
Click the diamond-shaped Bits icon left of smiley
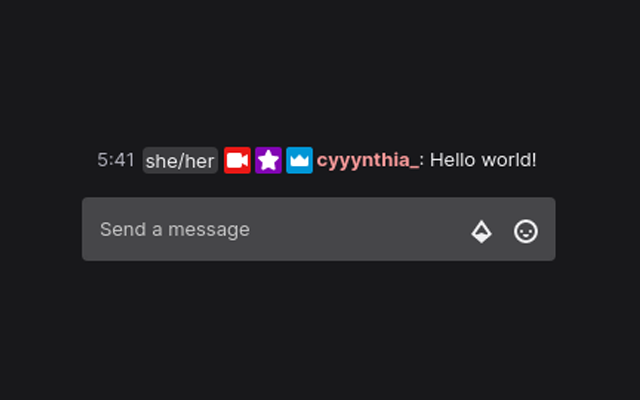[481, 231]
